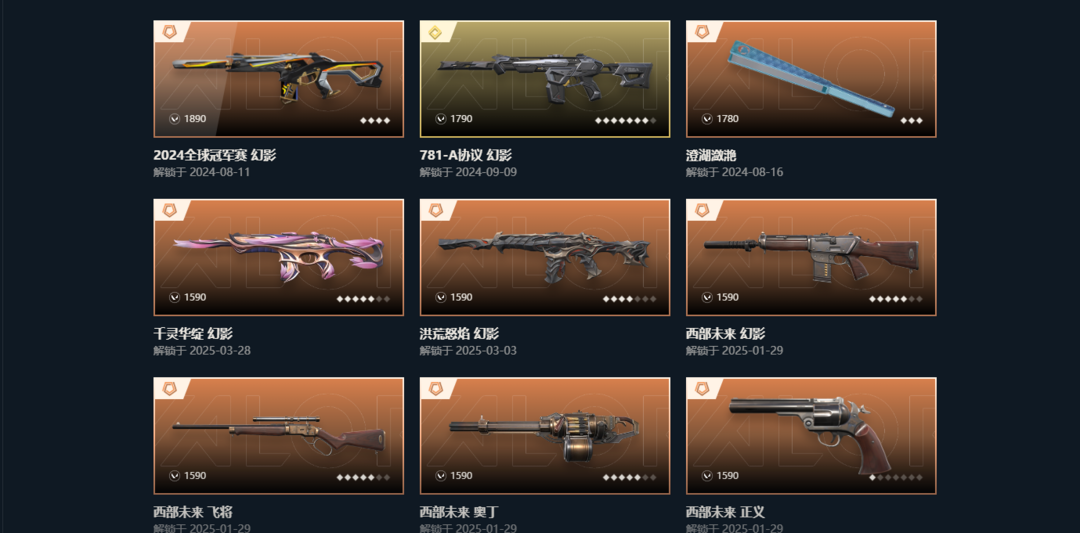Click the tier badge icon on 澄湖潋滟 card

(x=701, y=32)
